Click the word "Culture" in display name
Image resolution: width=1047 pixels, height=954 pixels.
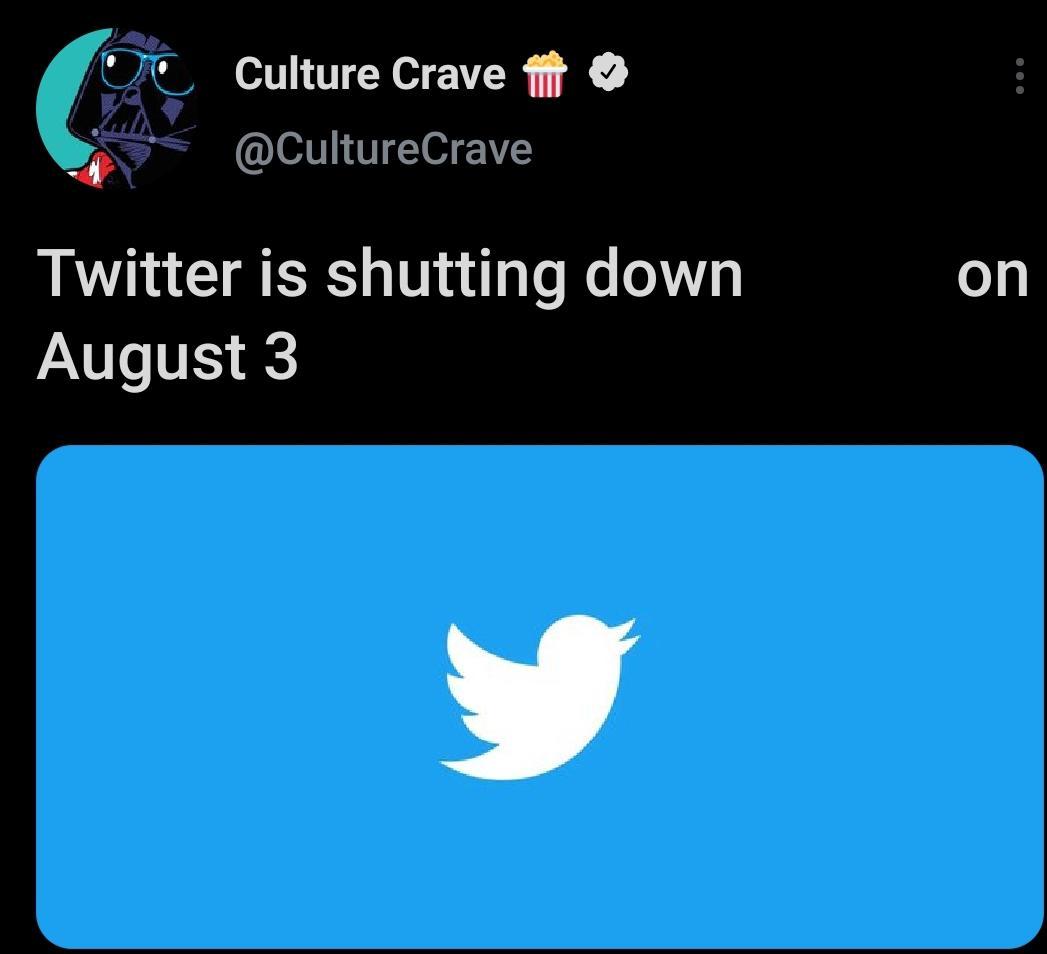[x=305, y=74]
